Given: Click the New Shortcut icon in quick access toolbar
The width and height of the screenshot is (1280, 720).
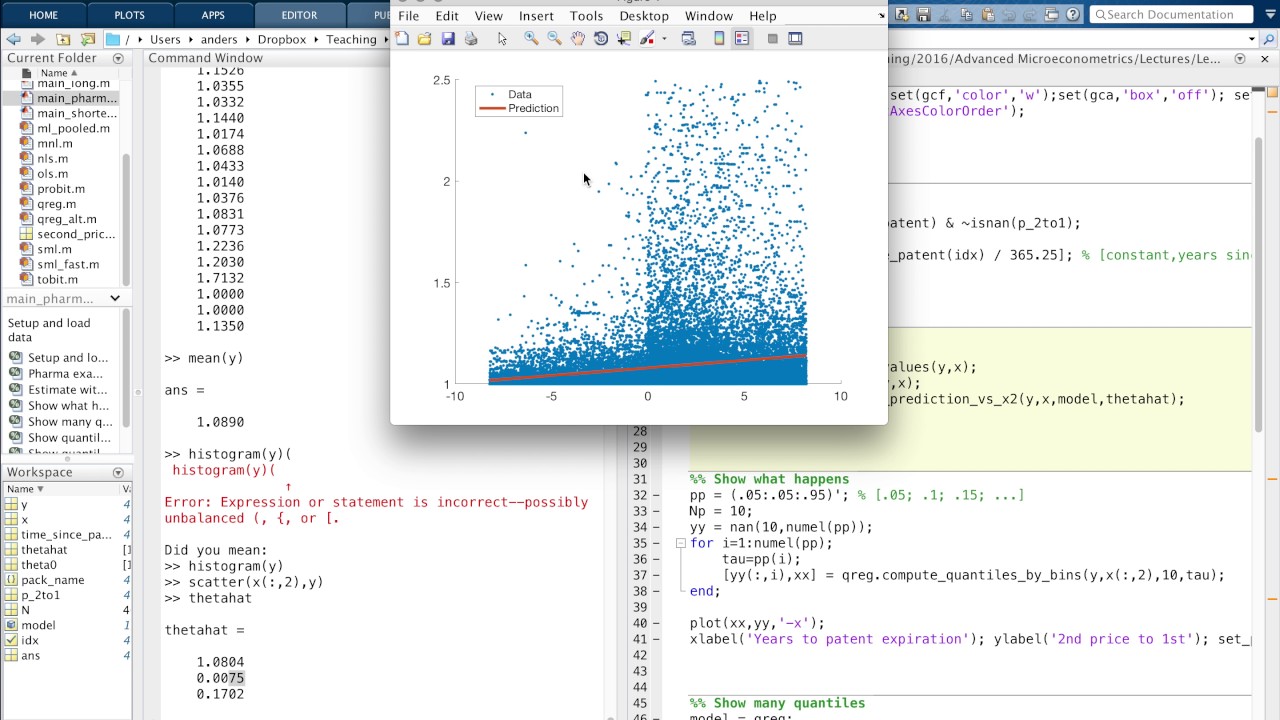Looking at the screenshot, I should [x=902, y=14].
